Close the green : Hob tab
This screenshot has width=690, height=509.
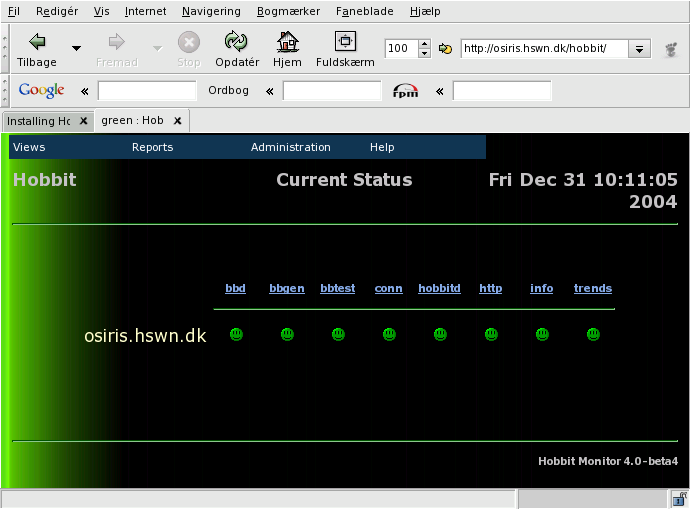tap(177, 121)
